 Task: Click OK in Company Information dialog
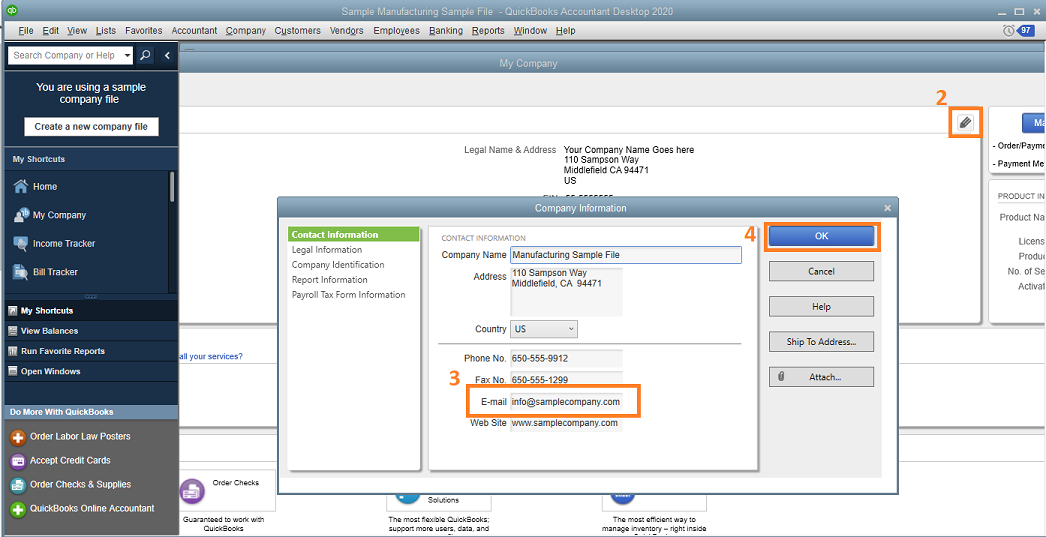[821, 236]
